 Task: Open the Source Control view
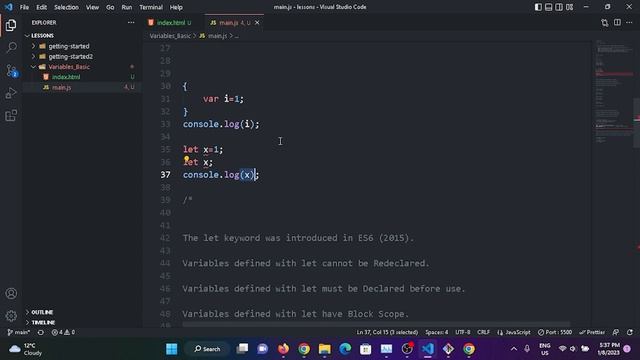(x=11, y=71)
